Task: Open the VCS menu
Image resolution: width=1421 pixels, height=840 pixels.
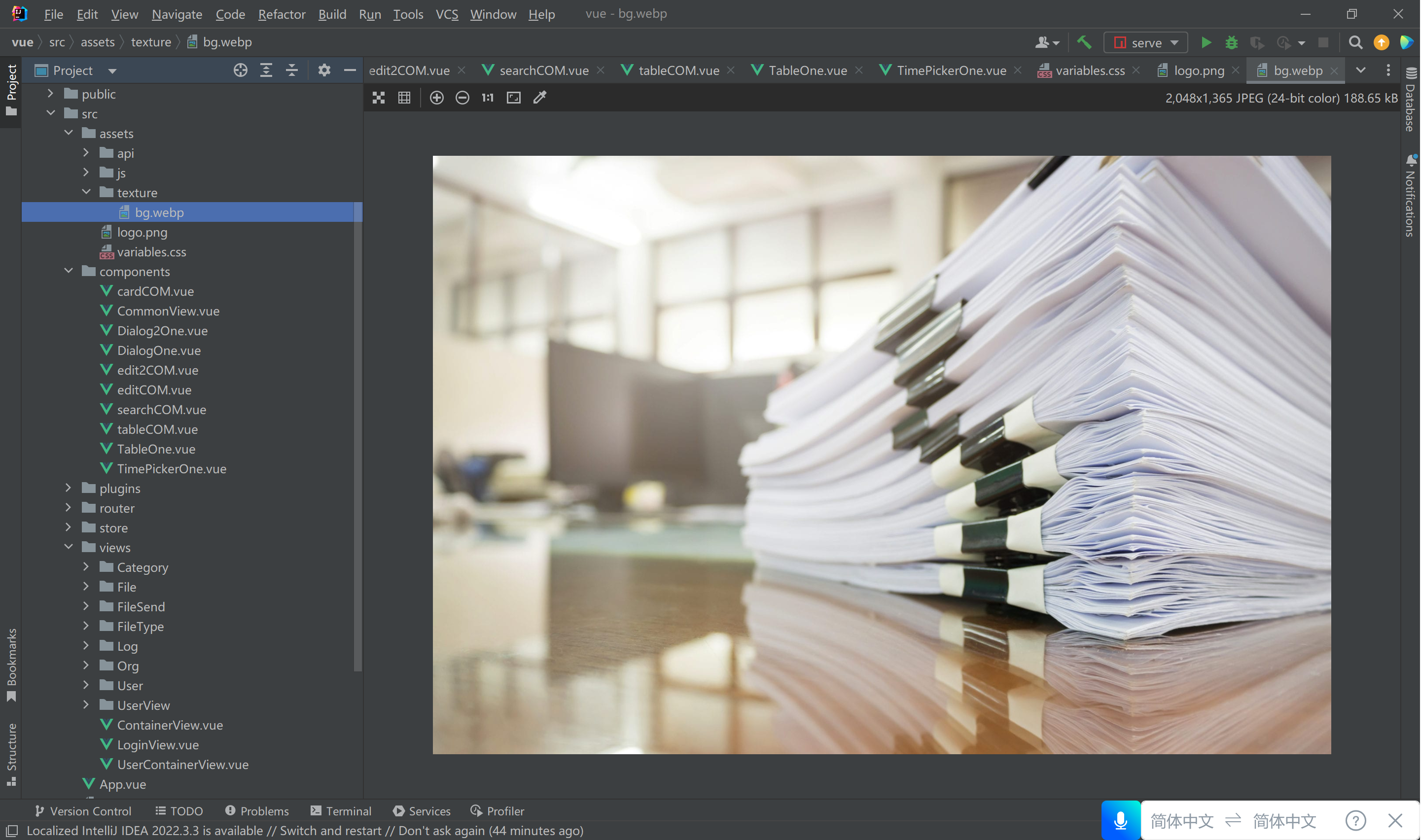Action: click(x=447, y=14)
